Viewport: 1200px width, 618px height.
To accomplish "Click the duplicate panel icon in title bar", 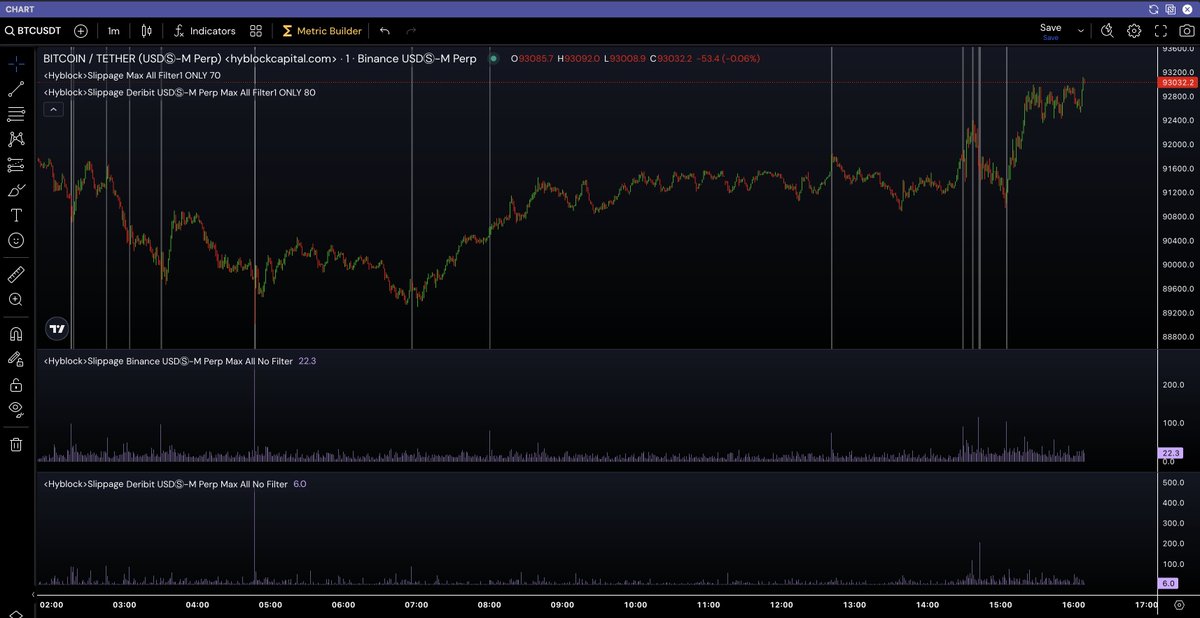I will click(1169, 8).
